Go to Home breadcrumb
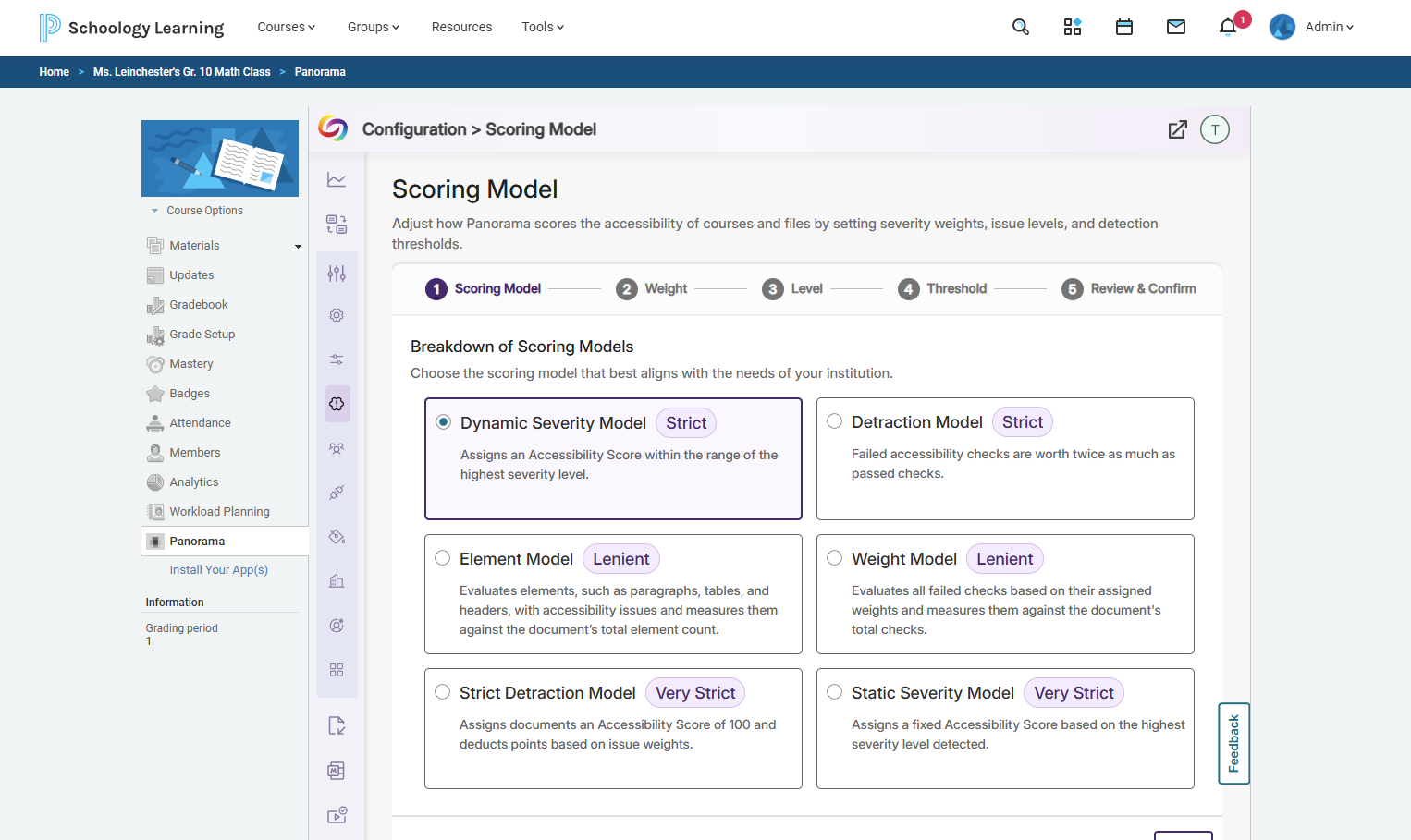The height and width of the screenshot is (840, 1411). tap(54, 72)
